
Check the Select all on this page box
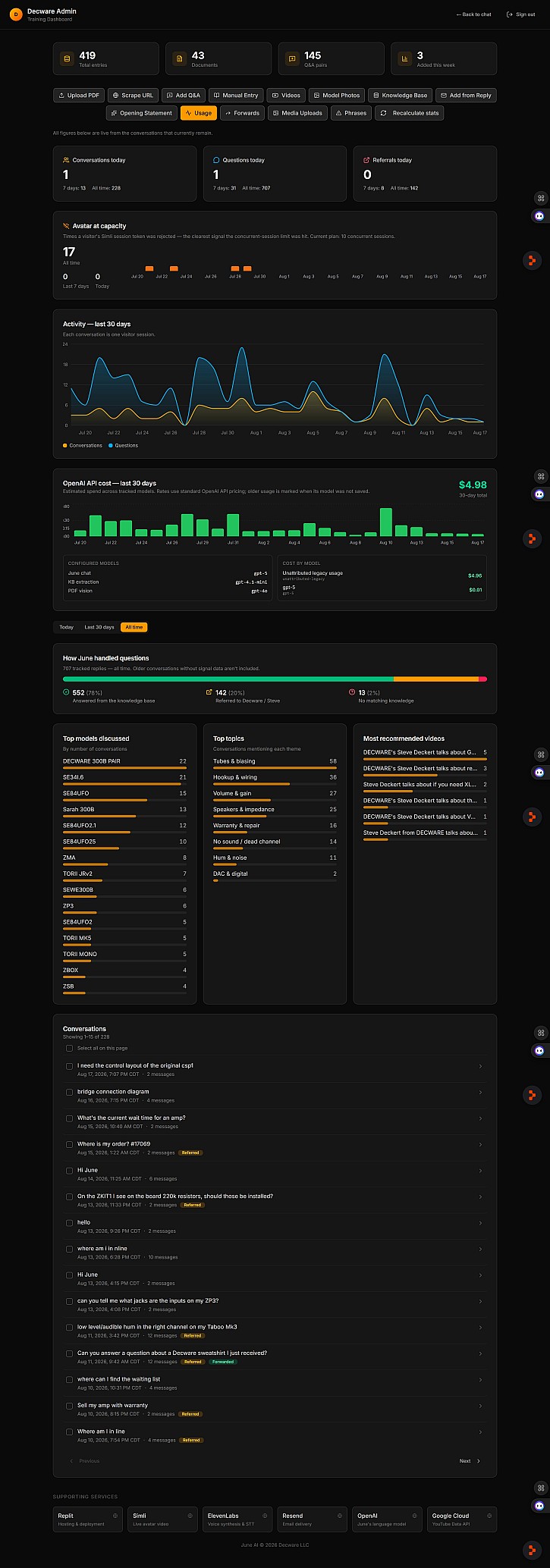click(69, 1048)
